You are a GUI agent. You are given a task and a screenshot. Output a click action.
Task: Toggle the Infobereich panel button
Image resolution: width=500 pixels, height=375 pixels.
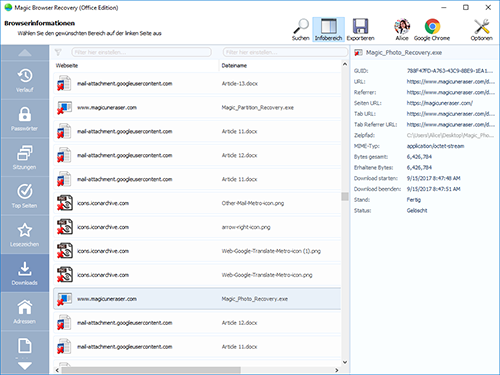(x=328, y=30)
